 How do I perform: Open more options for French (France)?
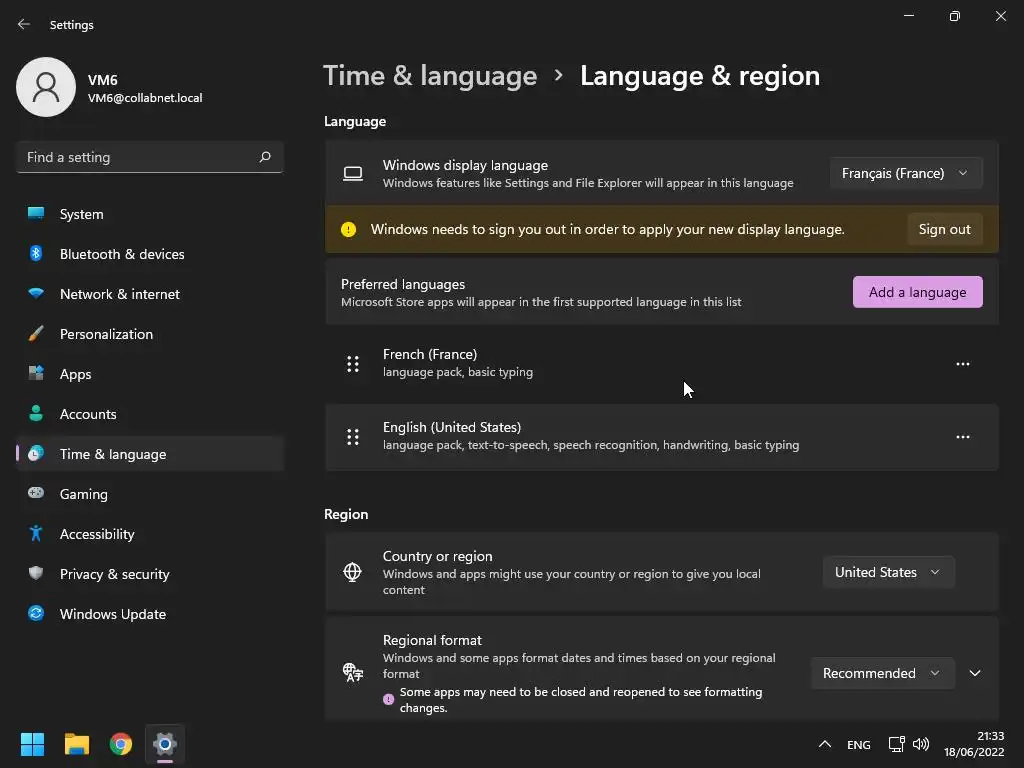[x=962, y=364]
